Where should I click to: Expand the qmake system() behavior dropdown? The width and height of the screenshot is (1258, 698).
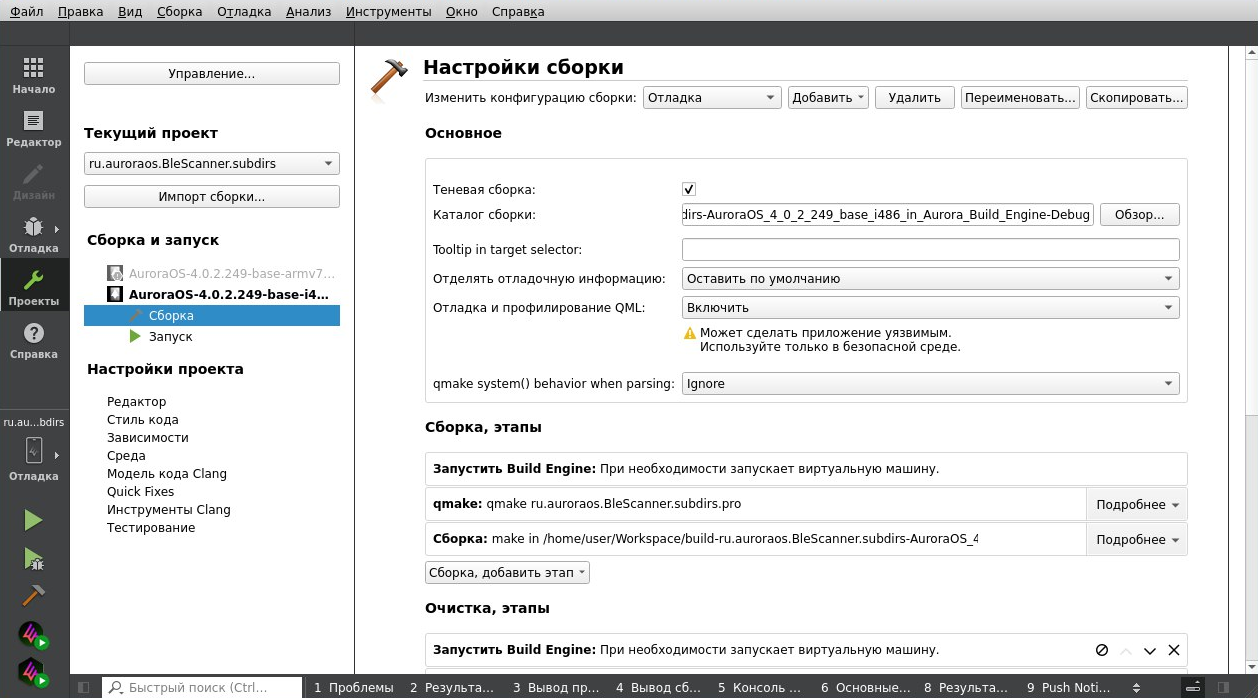(930, 384)
